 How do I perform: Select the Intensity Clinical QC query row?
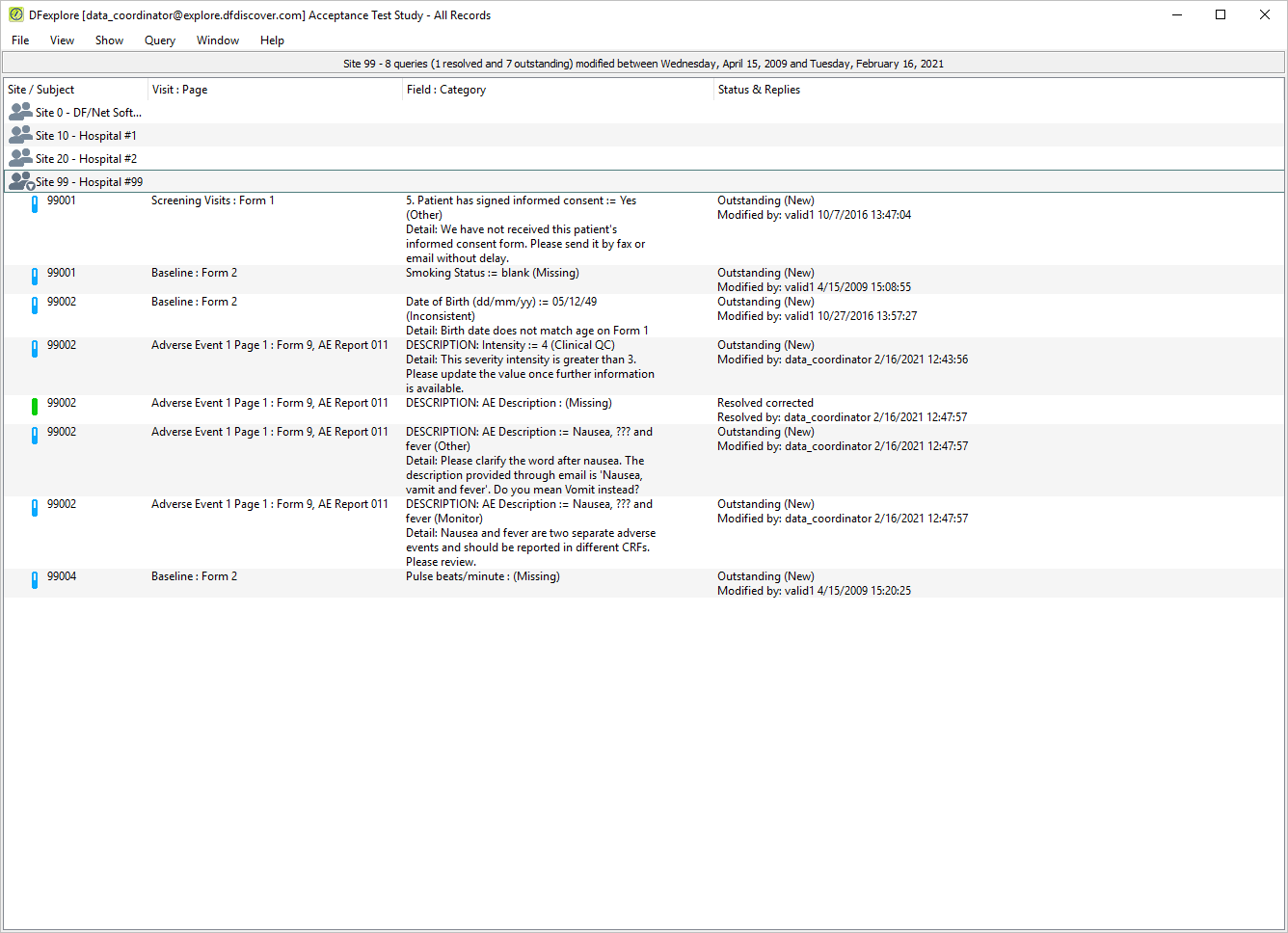644,366
